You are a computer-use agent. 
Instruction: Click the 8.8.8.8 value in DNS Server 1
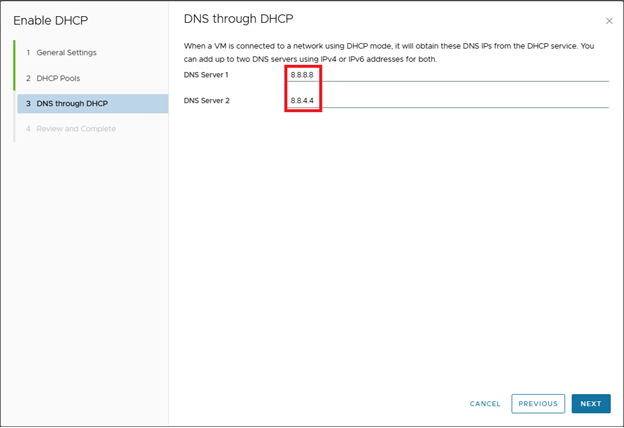[x=302, y=75]
